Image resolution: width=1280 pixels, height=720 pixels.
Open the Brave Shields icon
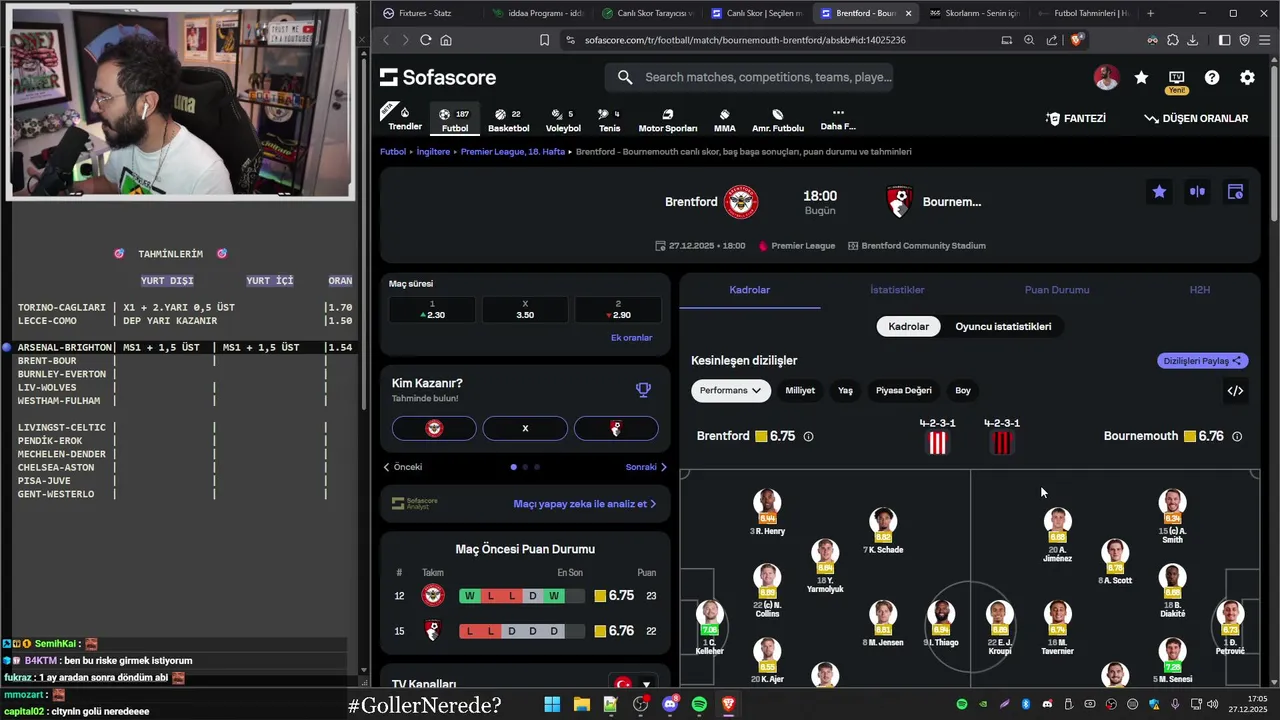click(1076, 40)
